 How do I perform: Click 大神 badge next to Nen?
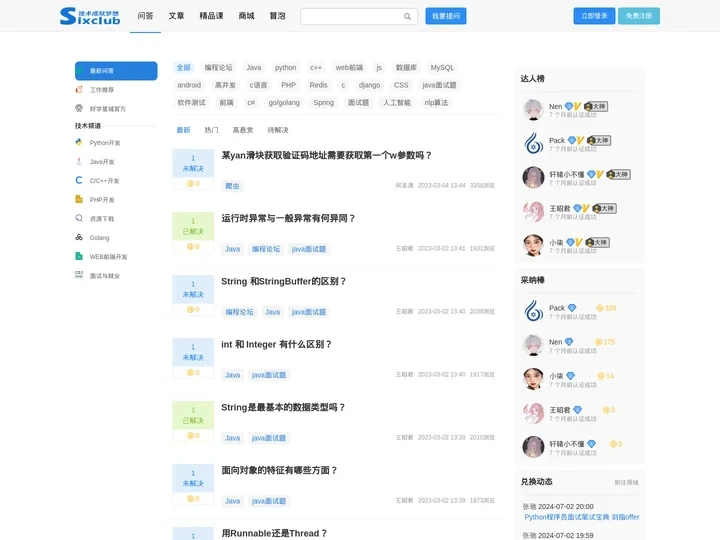coord(596,106)
